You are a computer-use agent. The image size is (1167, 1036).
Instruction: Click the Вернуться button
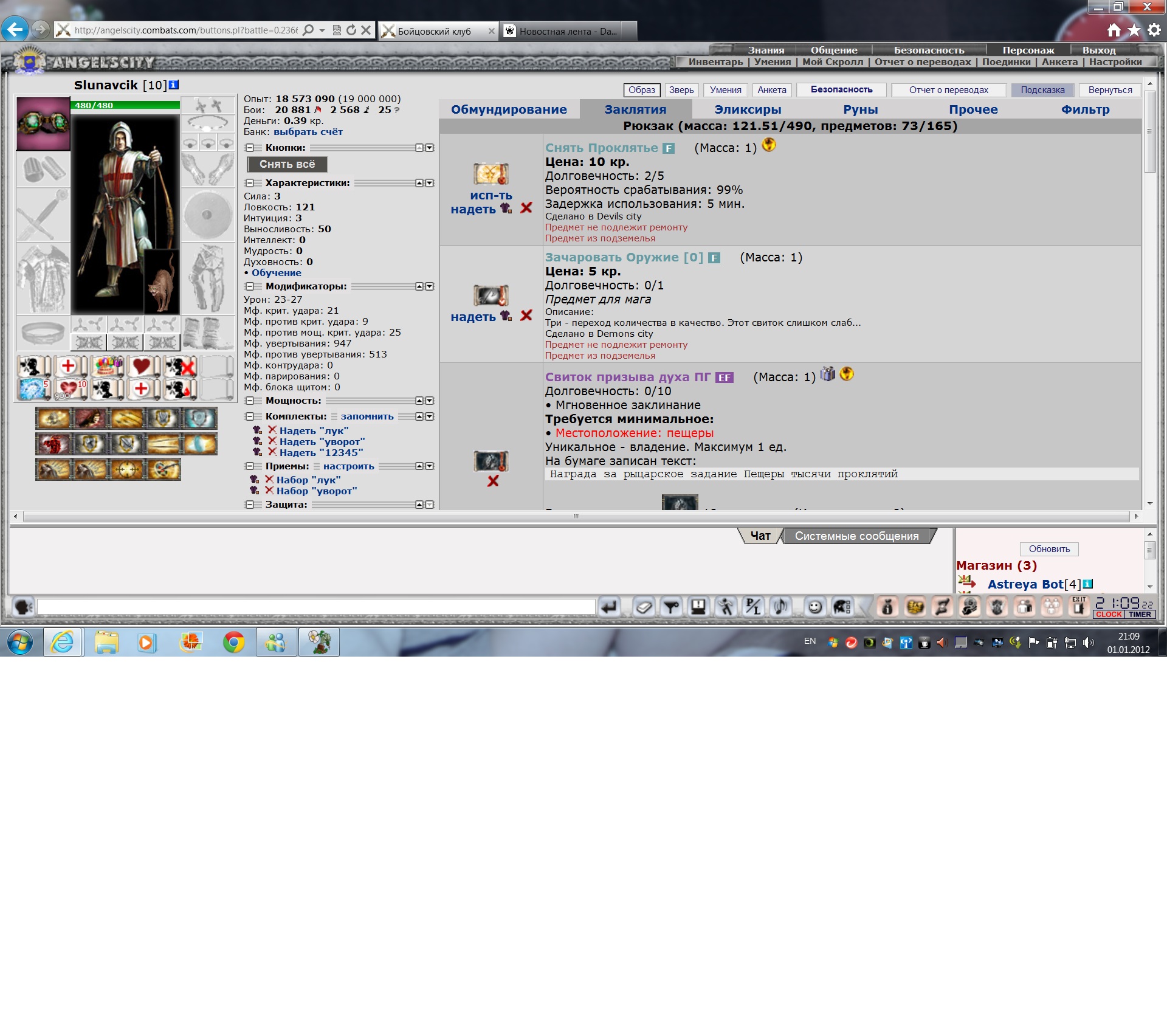1110,90
